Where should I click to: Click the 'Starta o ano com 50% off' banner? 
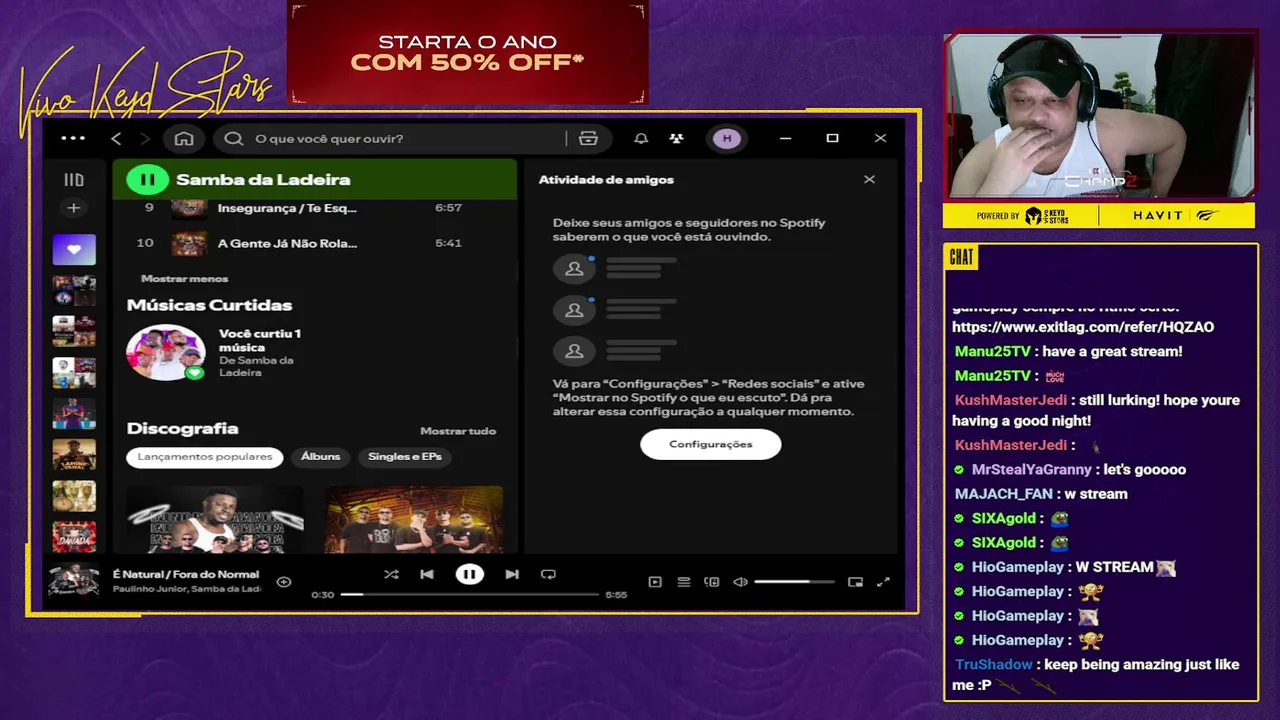tap(468, 52)
